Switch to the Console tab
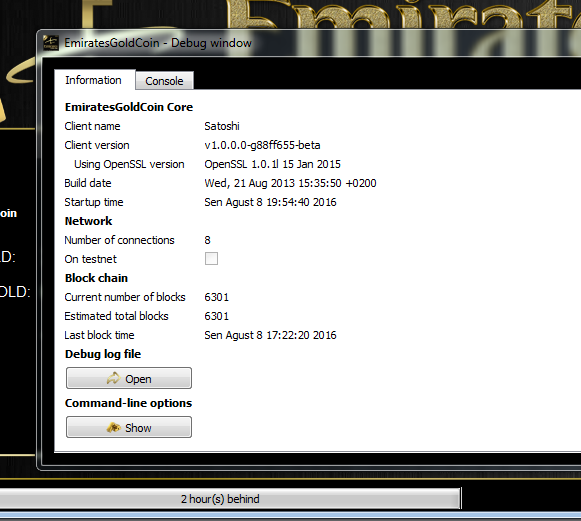581x521 pixels. pos(164,81)
